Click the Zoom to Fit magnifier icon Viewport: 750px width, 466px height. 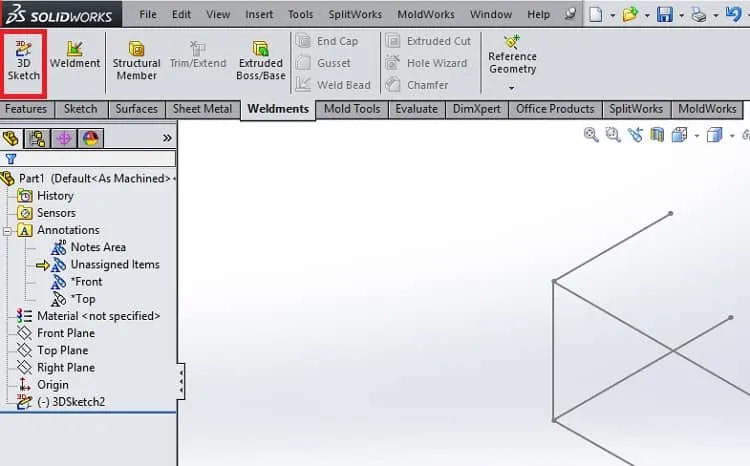coord(591,135)
